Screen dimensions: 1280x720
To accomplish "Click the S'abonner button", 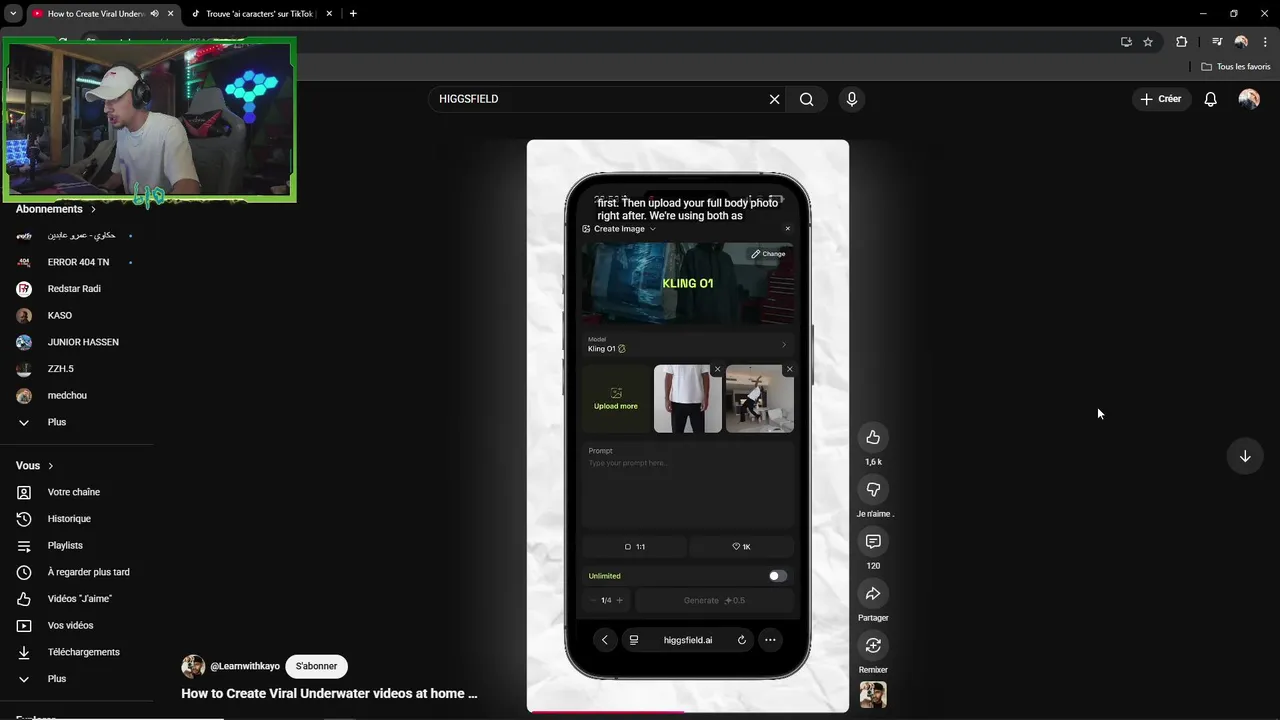I will point(316,666).
